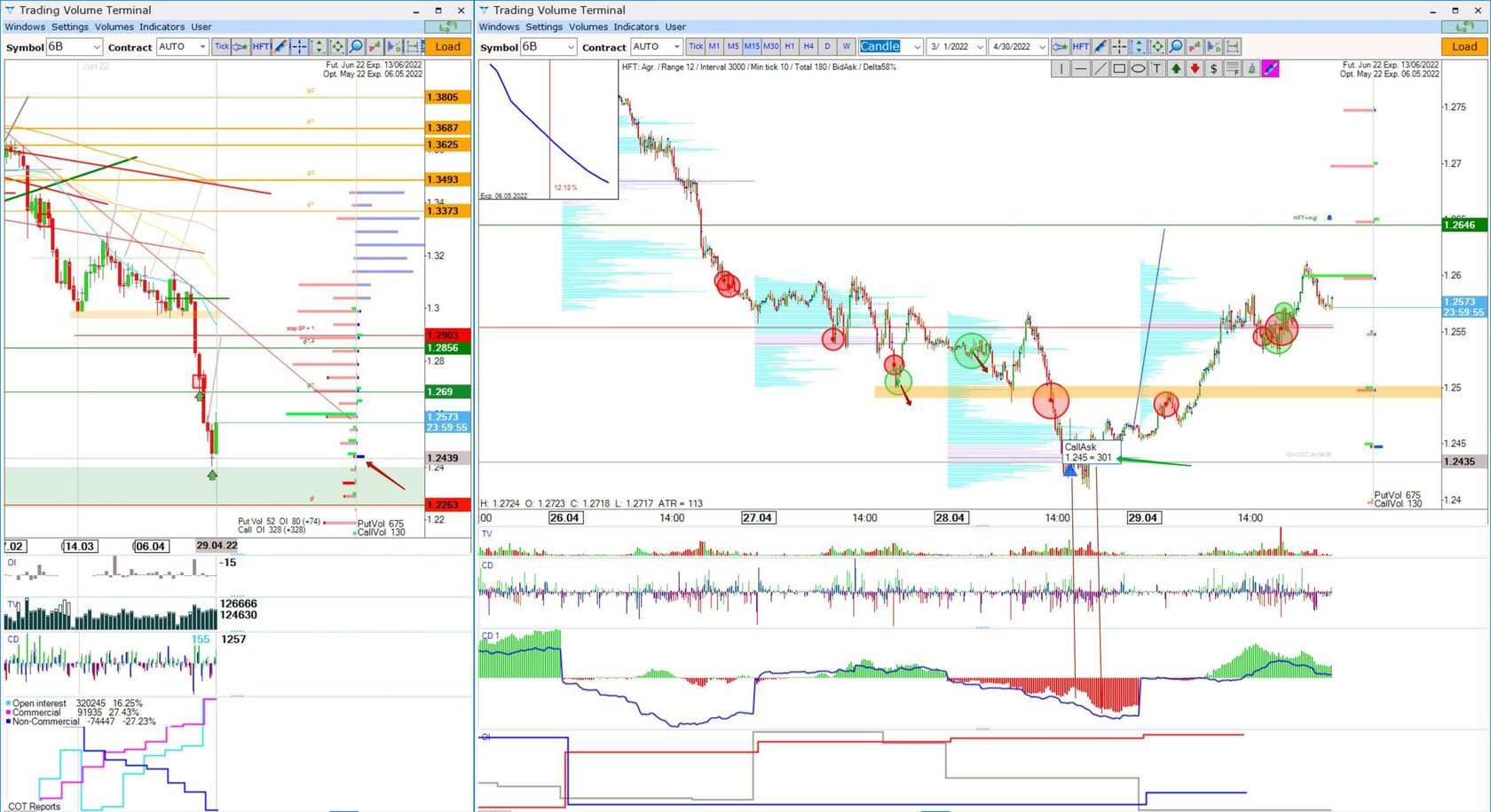Click the volume histogram icon in right window
1491x812 pixels.
click(x=1195, y=46)
